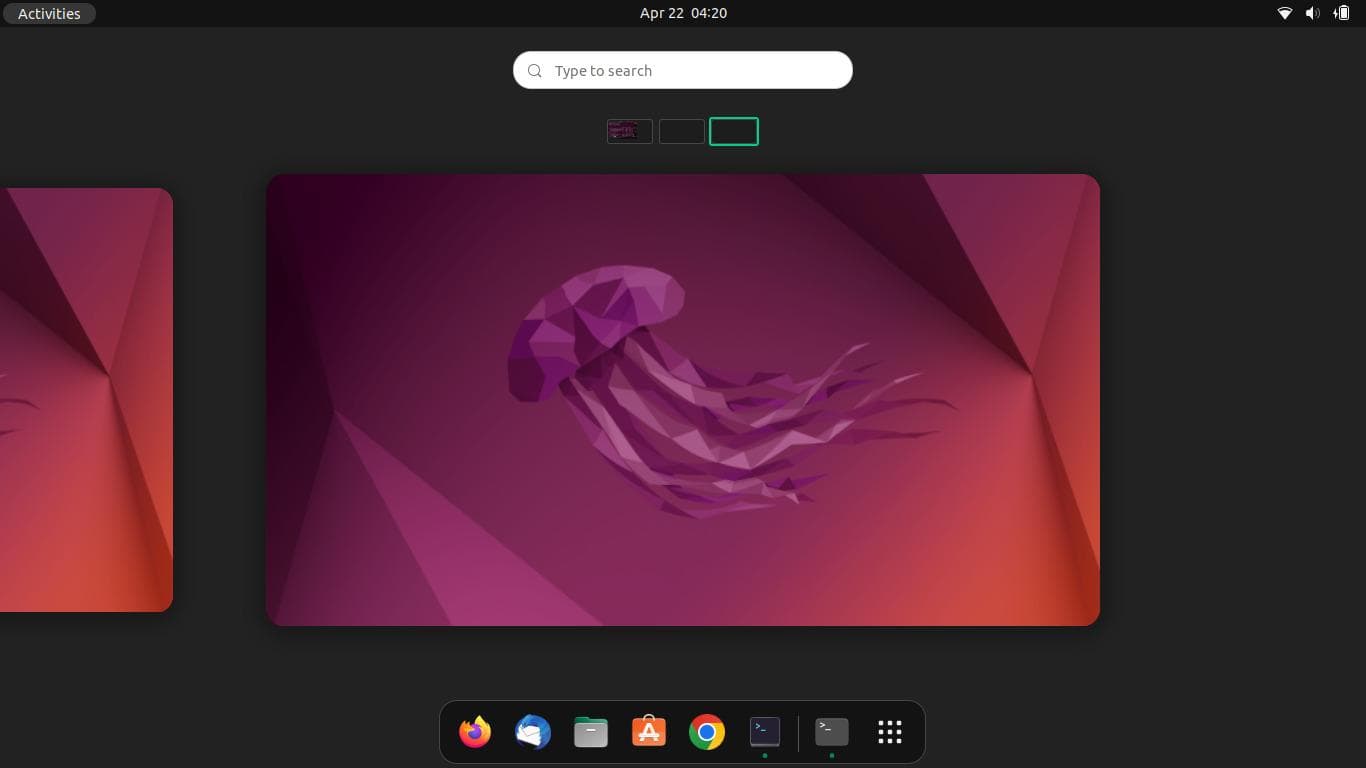
Task: Click the Wi-Fi status icon in top bar
Action: [1285, 13]
